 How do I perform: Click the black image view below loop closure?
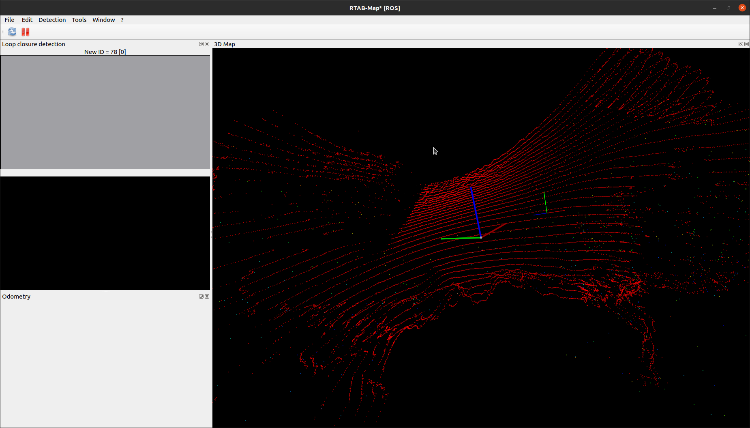click(x=105, y=233)
